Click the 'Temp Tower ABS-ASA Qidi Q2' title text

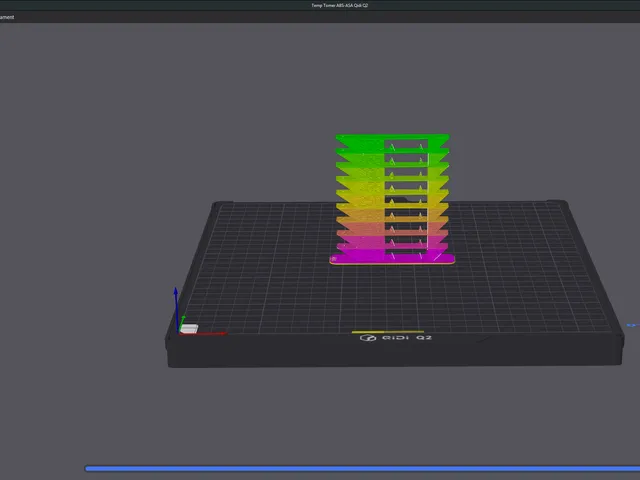[x=340, y=5]
